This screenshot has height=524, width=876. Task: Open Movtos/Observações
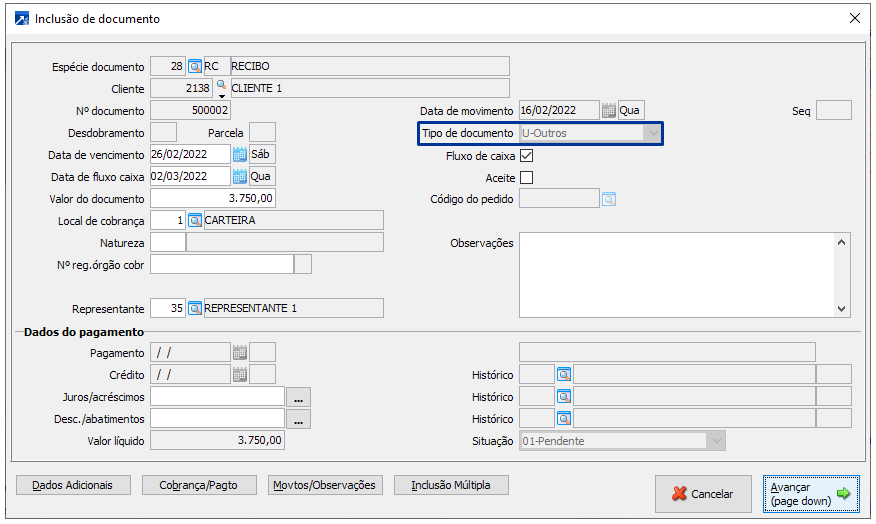click(325, 485)
